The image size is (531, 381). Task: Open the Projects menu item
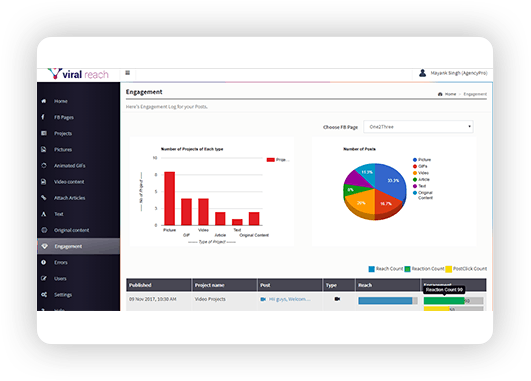pos(63,133)
